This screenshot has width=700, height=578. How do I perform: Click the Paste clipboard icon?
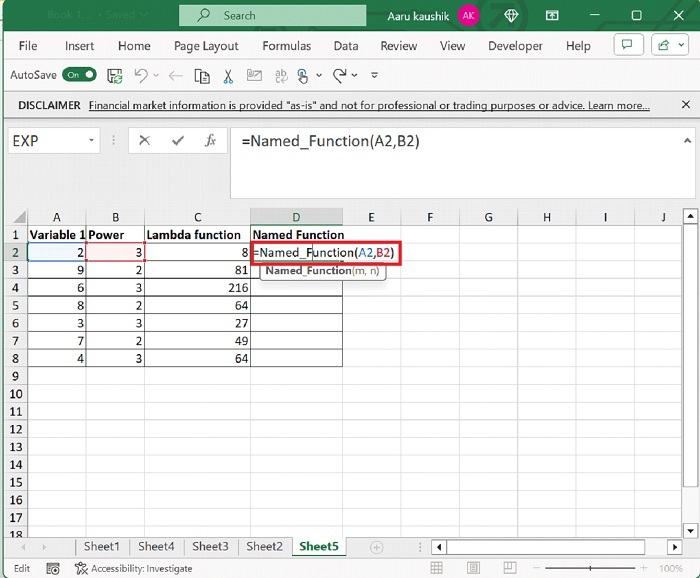point(202,76)
